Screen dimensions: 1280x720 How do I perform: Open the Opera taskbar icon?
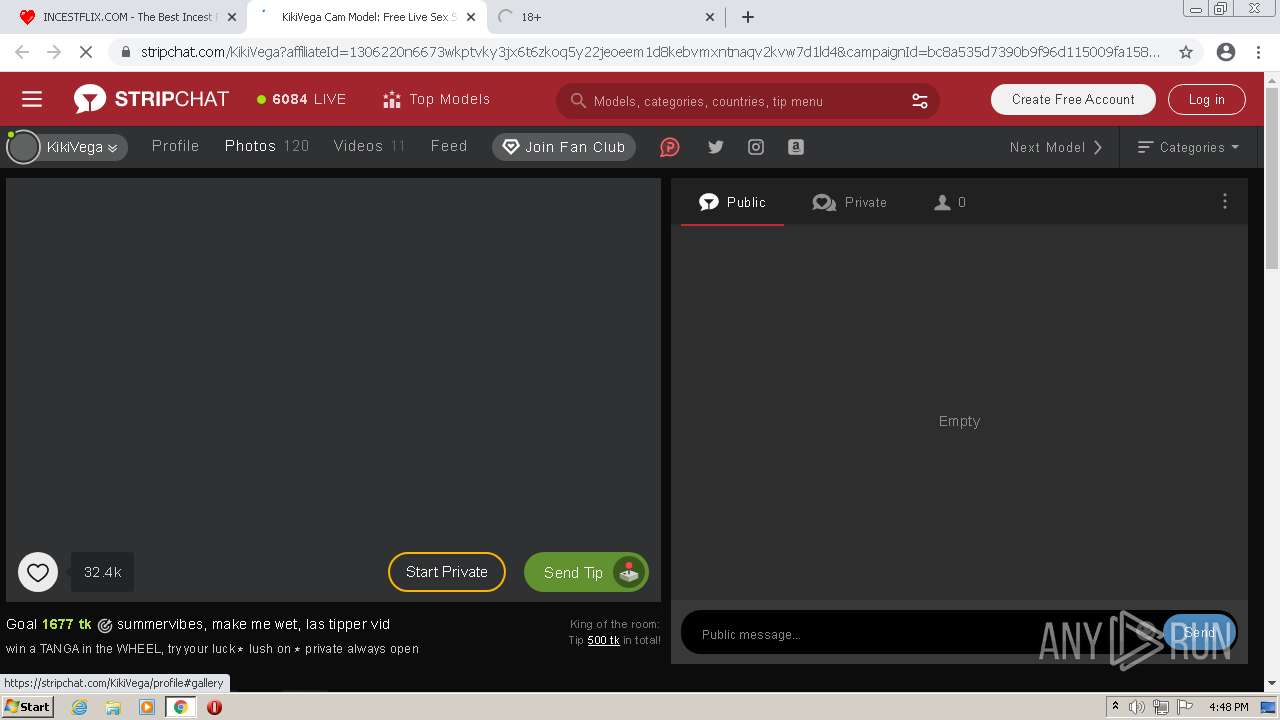coord(214,707)
